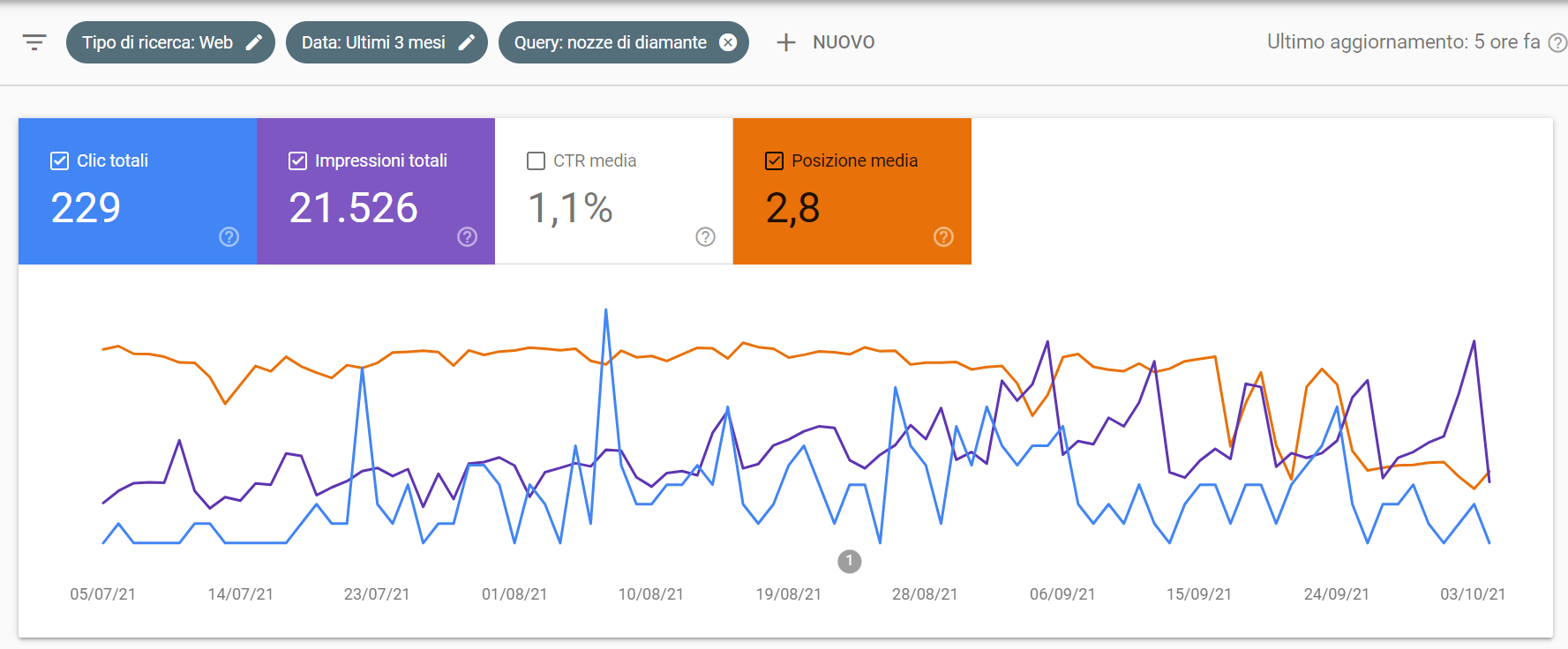This screenshot has width=1568, height=649.
Task: Open help icon on CTR media card
Action: (706, 236)
